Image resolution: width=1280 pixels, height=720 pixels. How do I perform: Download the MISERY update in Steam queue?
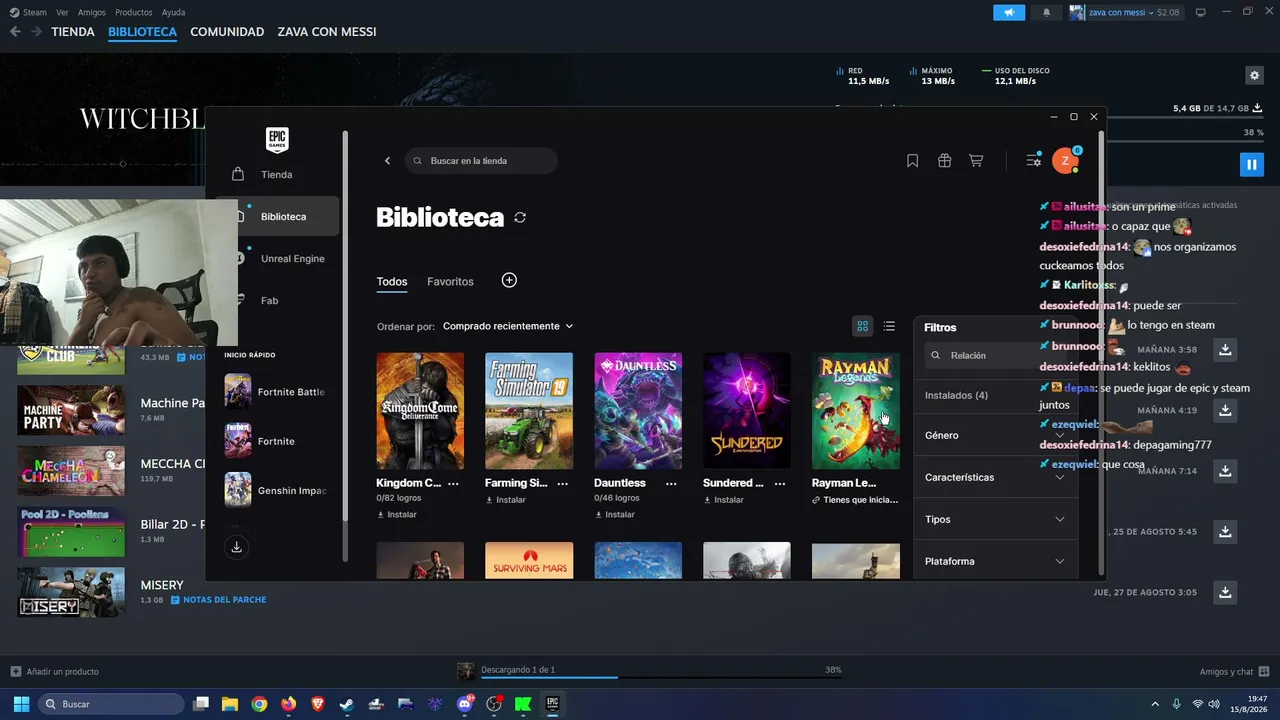(1225, 592)
